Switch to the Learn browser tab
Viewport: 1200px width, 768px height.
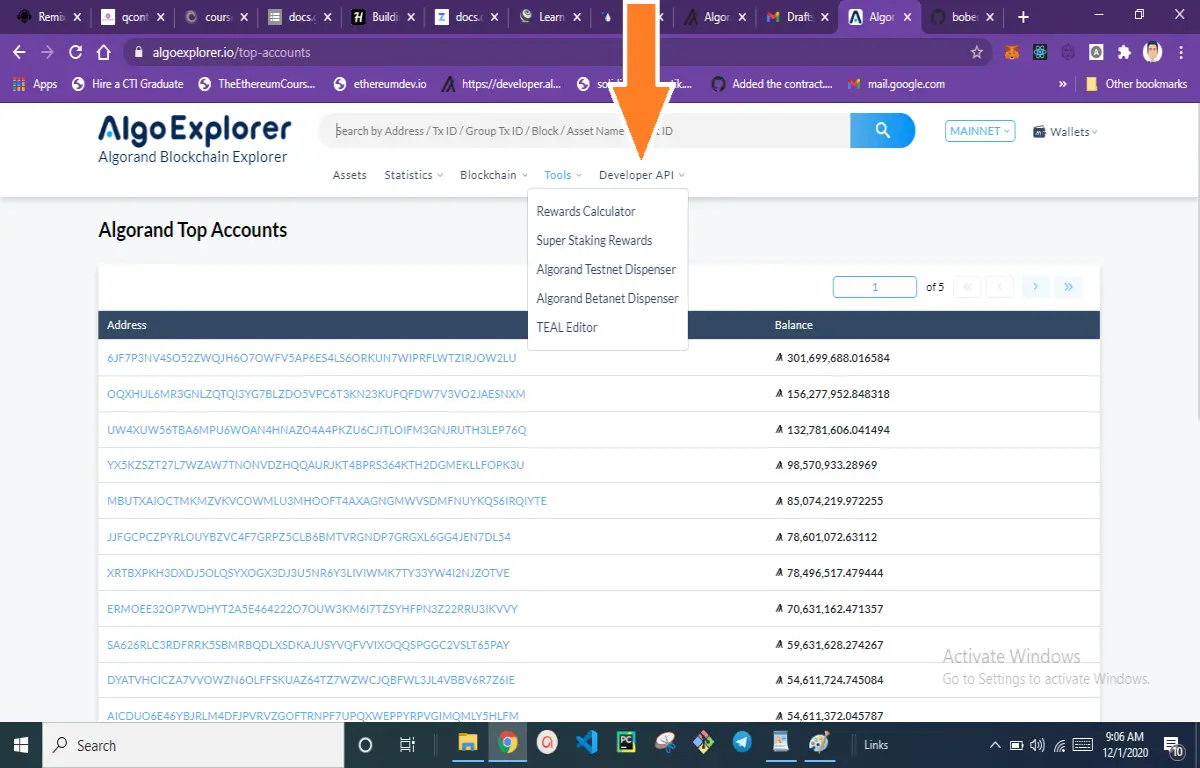pyautogui.click(x=547, y=17)
